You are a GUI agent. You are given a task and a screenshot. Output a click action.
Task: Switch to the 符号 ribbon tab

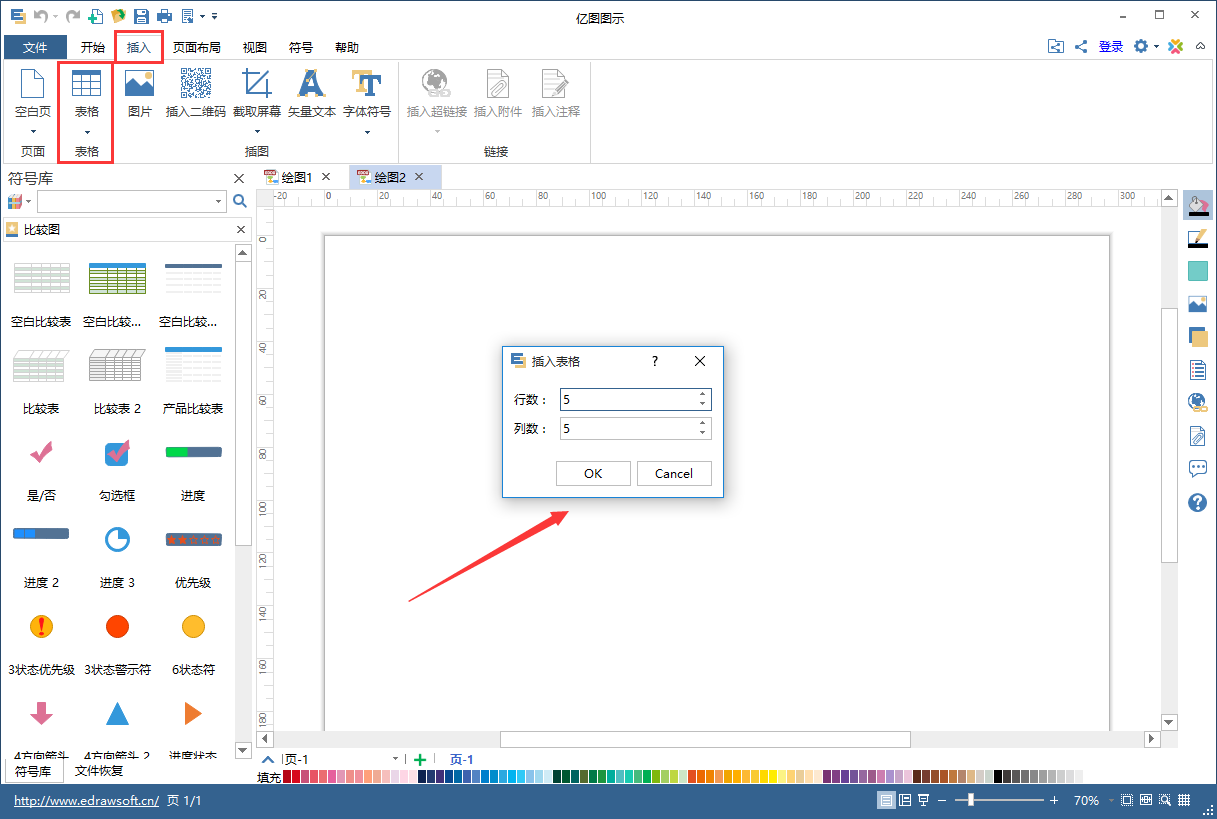coord(301,47)
